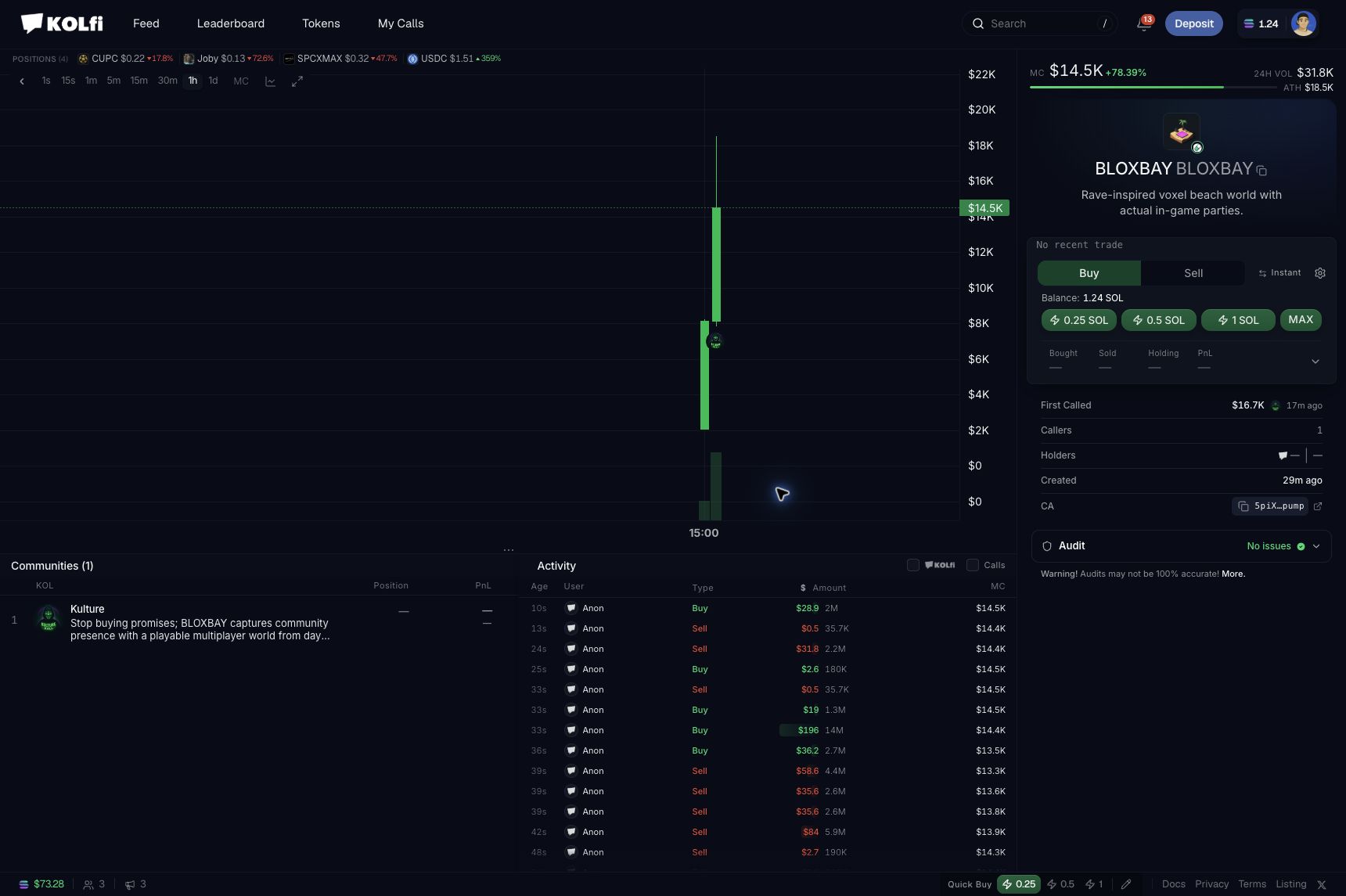Toggle the Calls filter checkbox

tap(973, 565)
